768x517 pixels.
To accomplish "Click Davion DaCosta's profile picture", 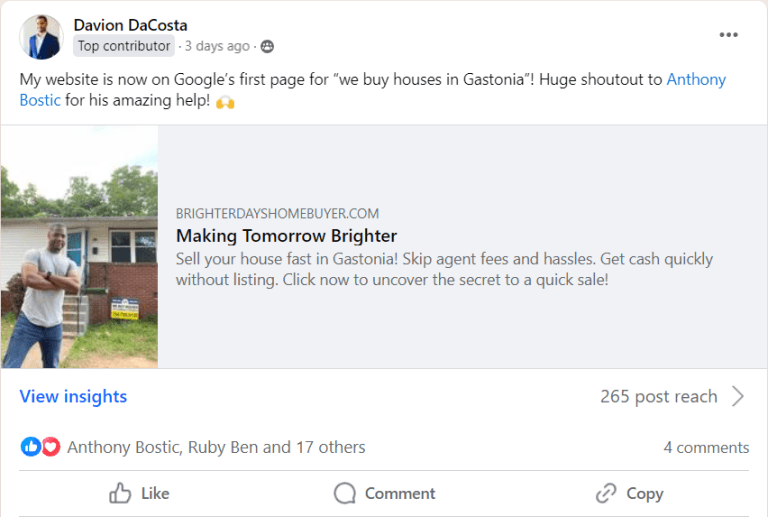I will tap(41, 36).
